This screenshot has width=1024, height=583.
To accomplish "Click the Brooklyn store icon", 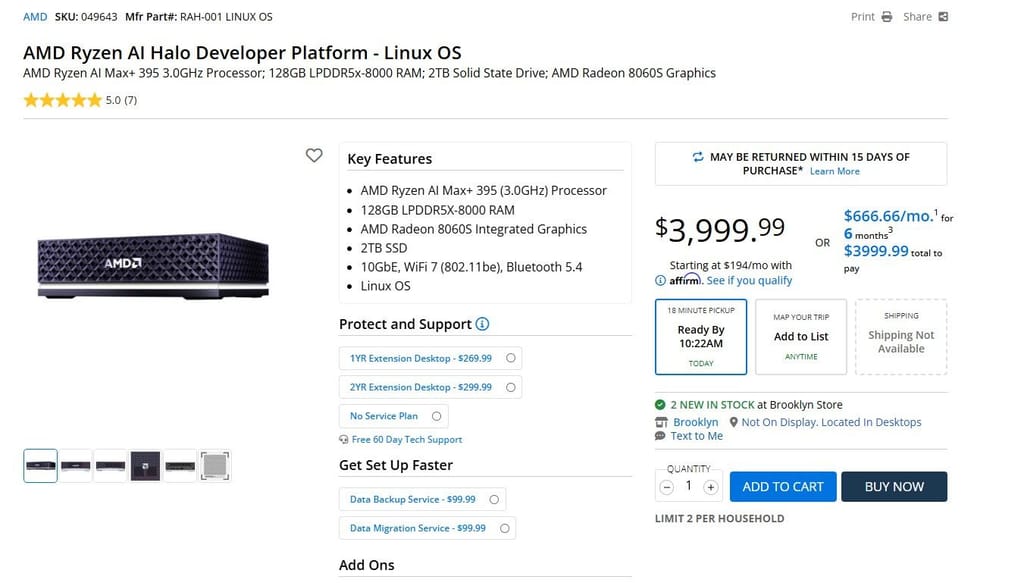I will click(661, 422).
